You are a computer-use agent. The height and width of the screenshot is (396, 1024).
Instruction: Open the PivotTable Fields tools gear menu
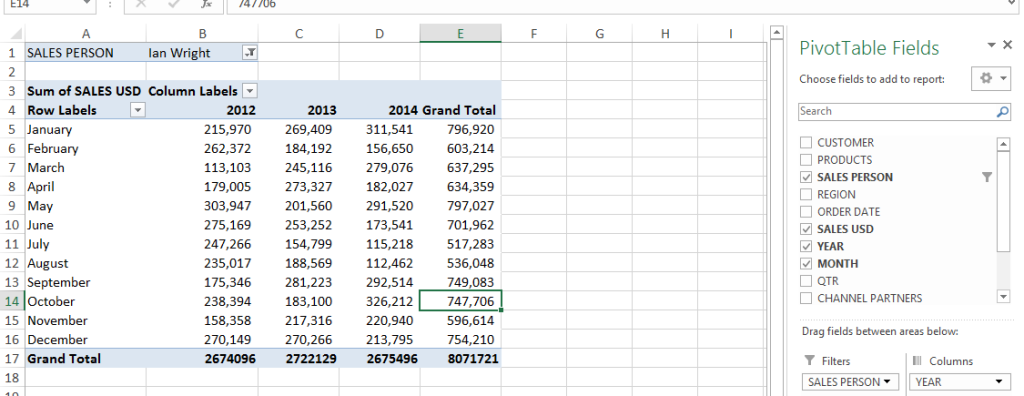991,78
